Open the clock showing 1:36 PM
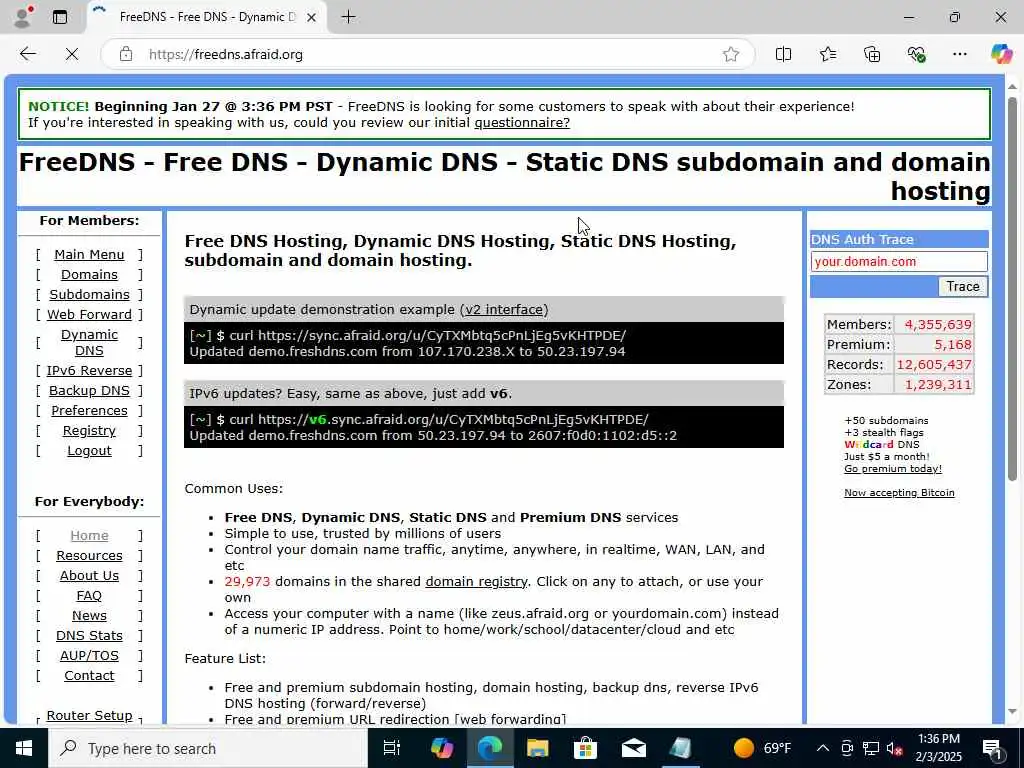 [x=939, y=748]
